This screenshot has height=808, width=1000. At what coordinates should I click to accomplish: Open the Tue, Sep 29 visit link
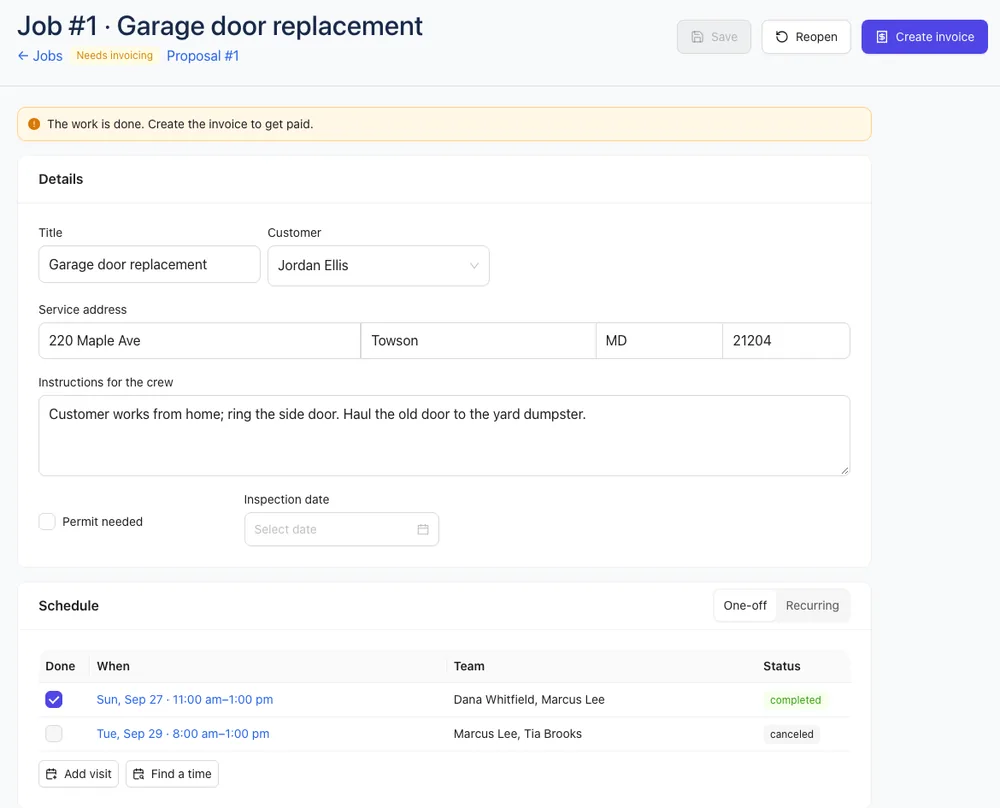click(x=183, y=733)
